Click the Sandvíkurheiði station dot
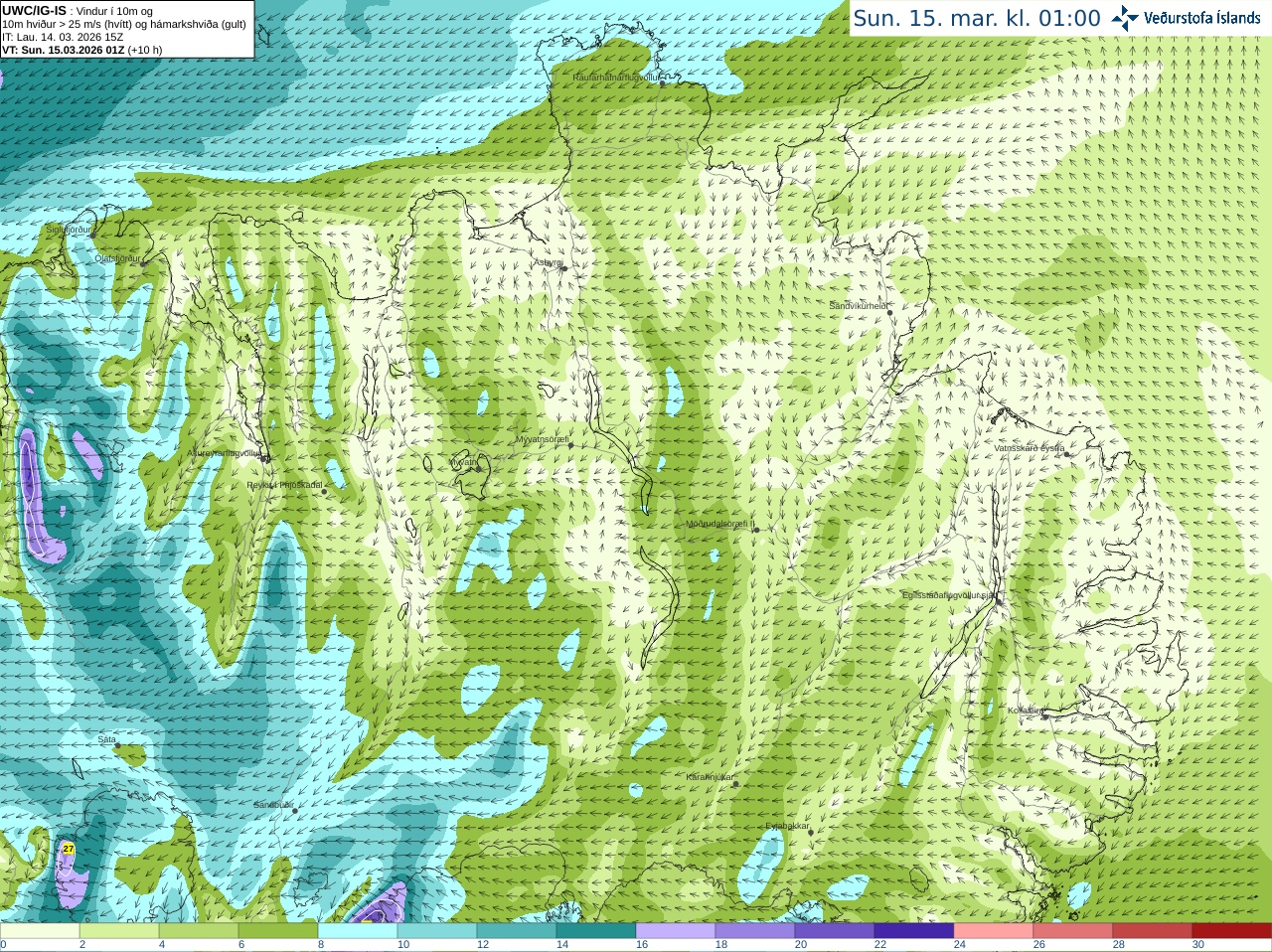The width and height of the screenshot is (1272, 952). coord(890,312)
